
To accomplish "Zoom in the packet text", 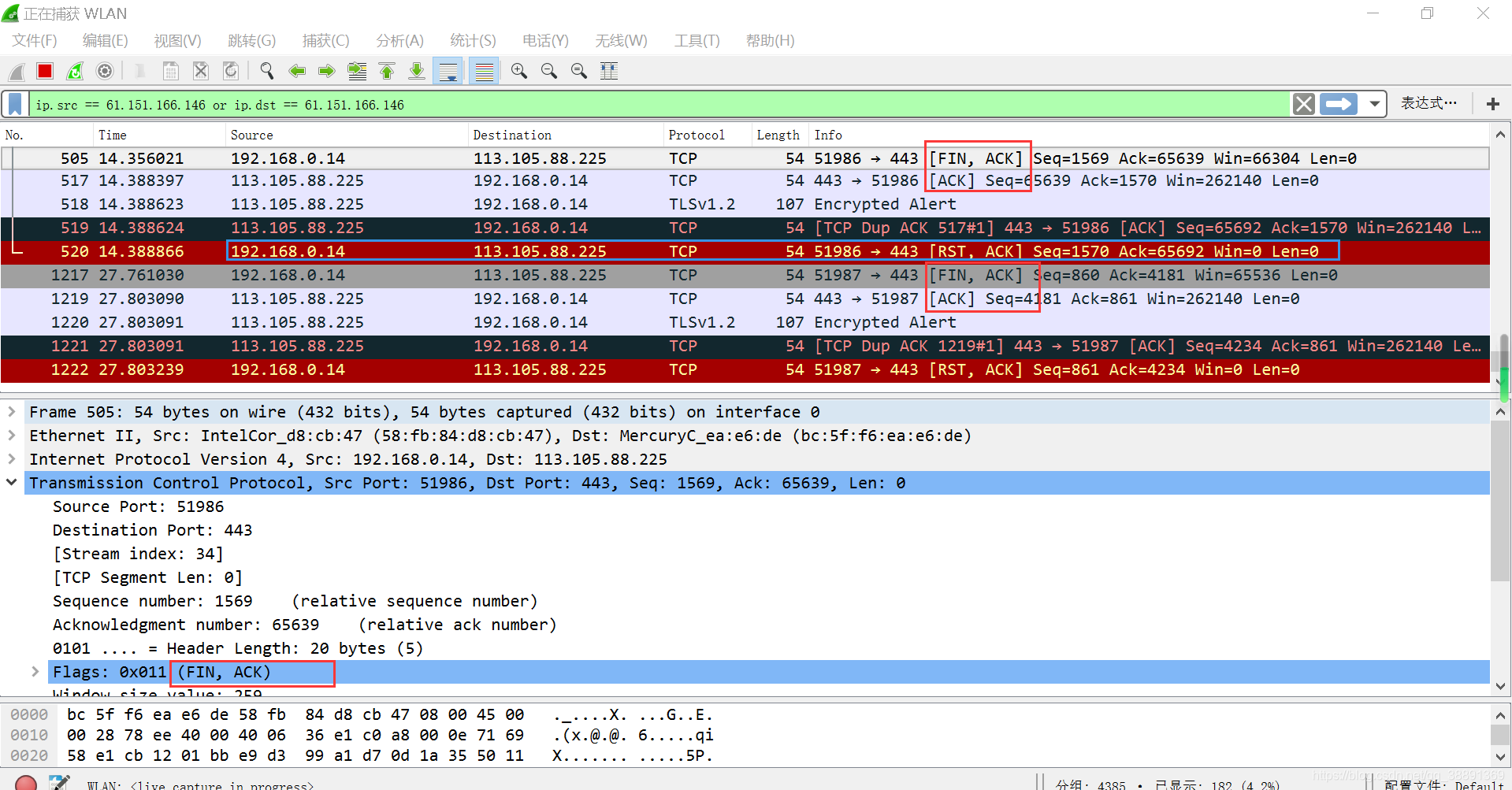I will tap(519, 72).
